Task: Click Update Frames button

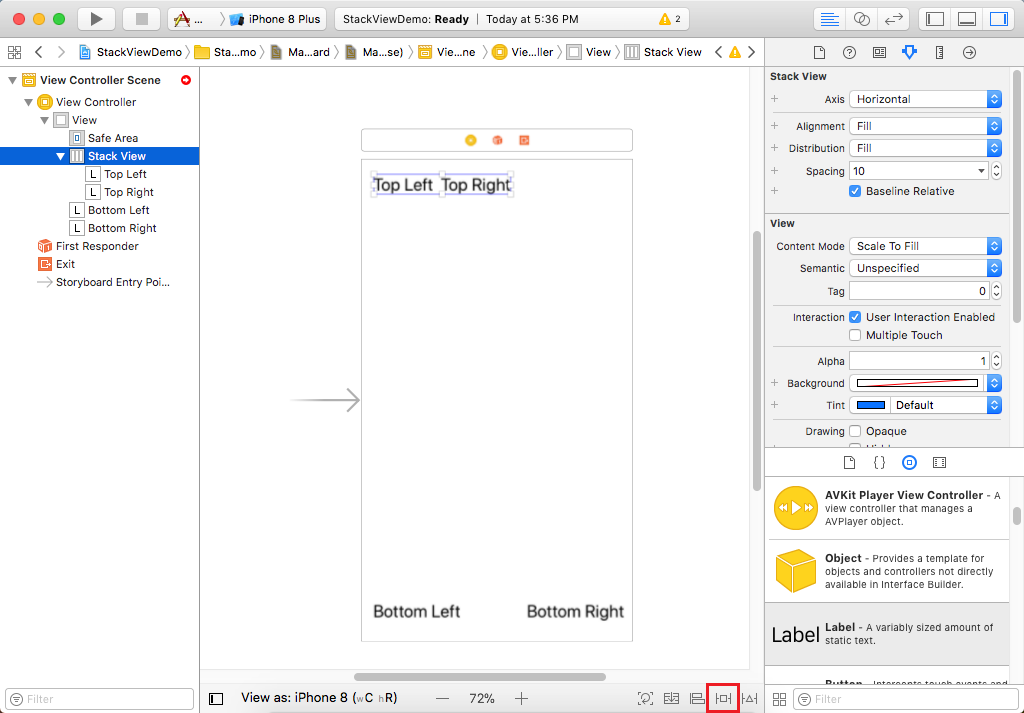Action: [645, 699]
